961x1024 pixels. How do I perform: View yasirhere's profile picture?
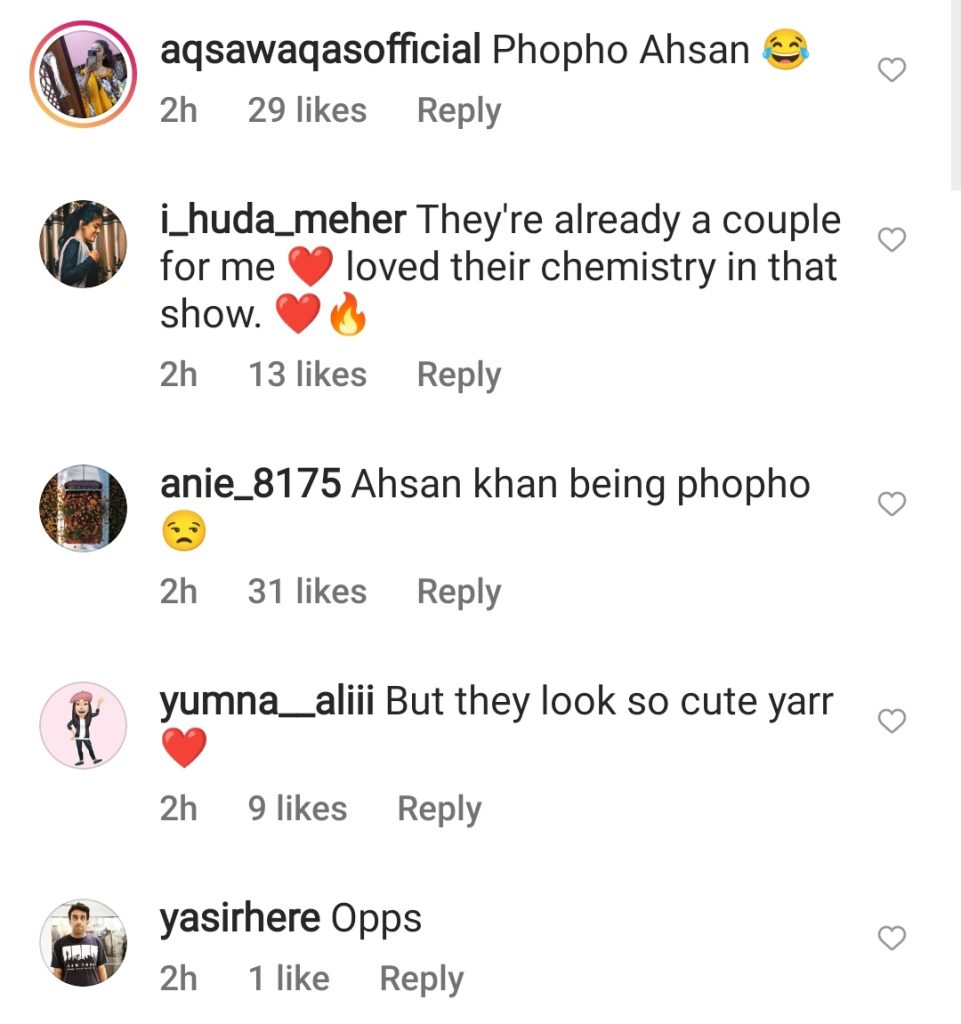(83, 942)
